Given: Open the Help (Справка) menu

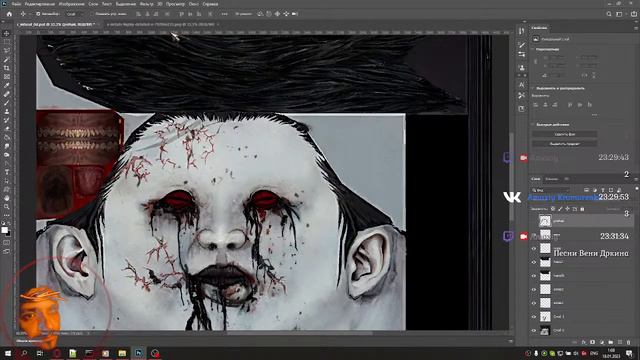Looking at the screenshot, I should click(x=210, y=4).
